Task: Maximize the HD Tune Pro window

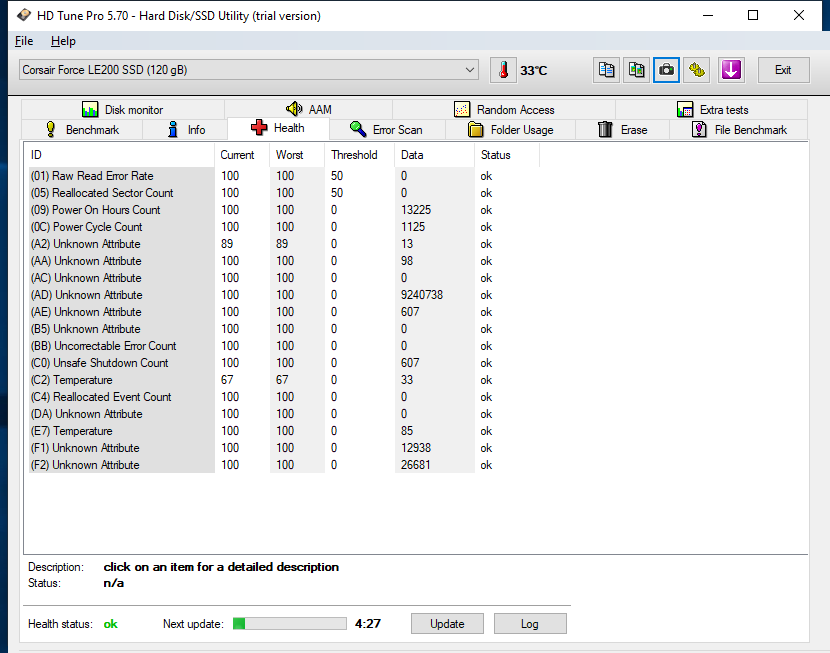Action: pyautogui.click(x=753, y=15)
